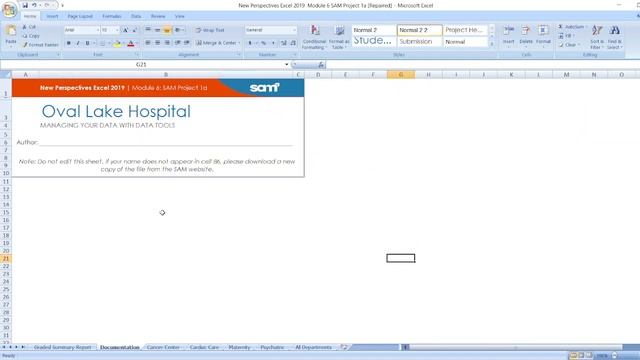Open Conditional Formatting menu
Image resolution: width=640 pixels, height=360 pixels.
(314, 37)
